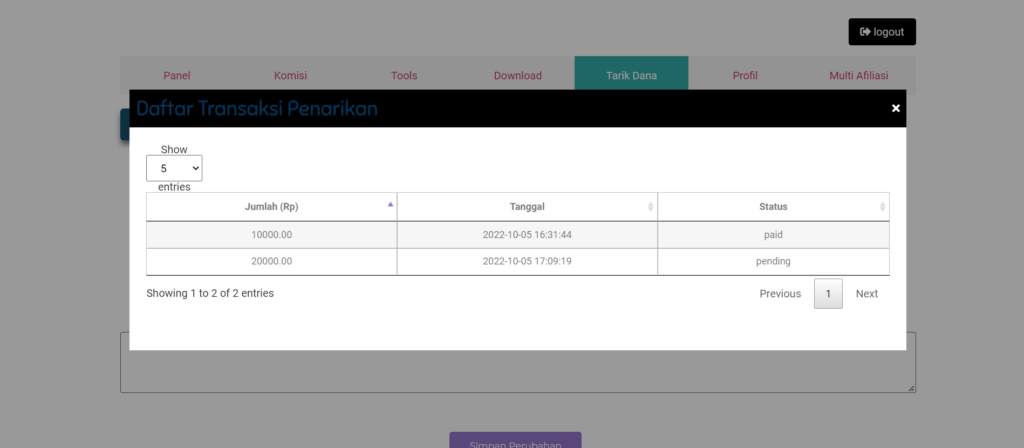Click the logout button
This screenshot has width=1024, height=448.
point(882,32)
